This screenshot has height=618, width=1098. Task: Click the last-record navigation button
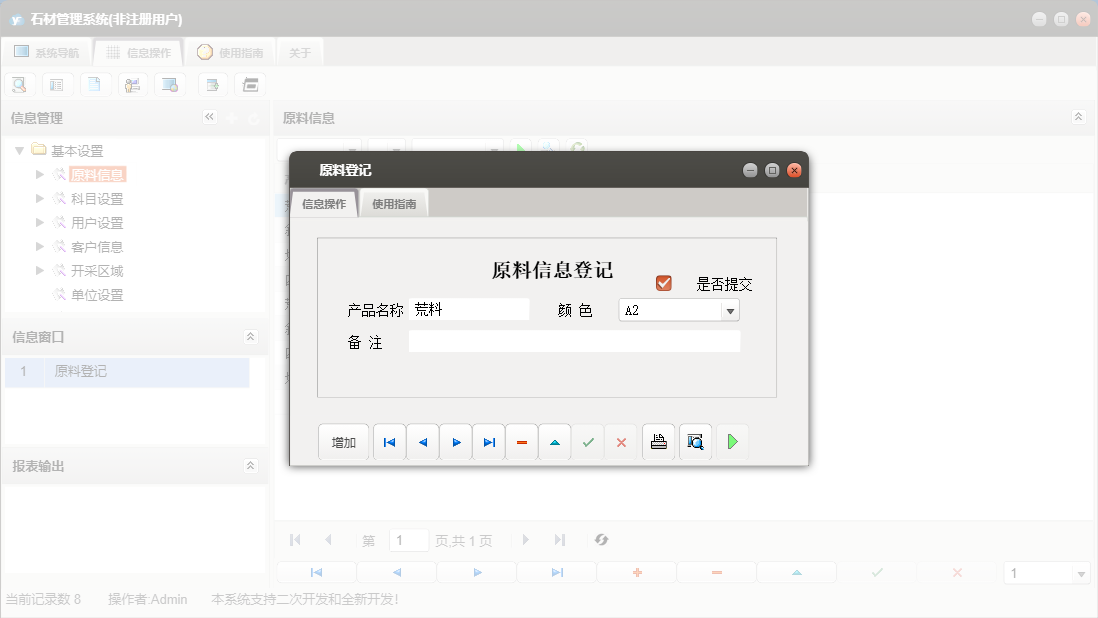pos(488,441)
